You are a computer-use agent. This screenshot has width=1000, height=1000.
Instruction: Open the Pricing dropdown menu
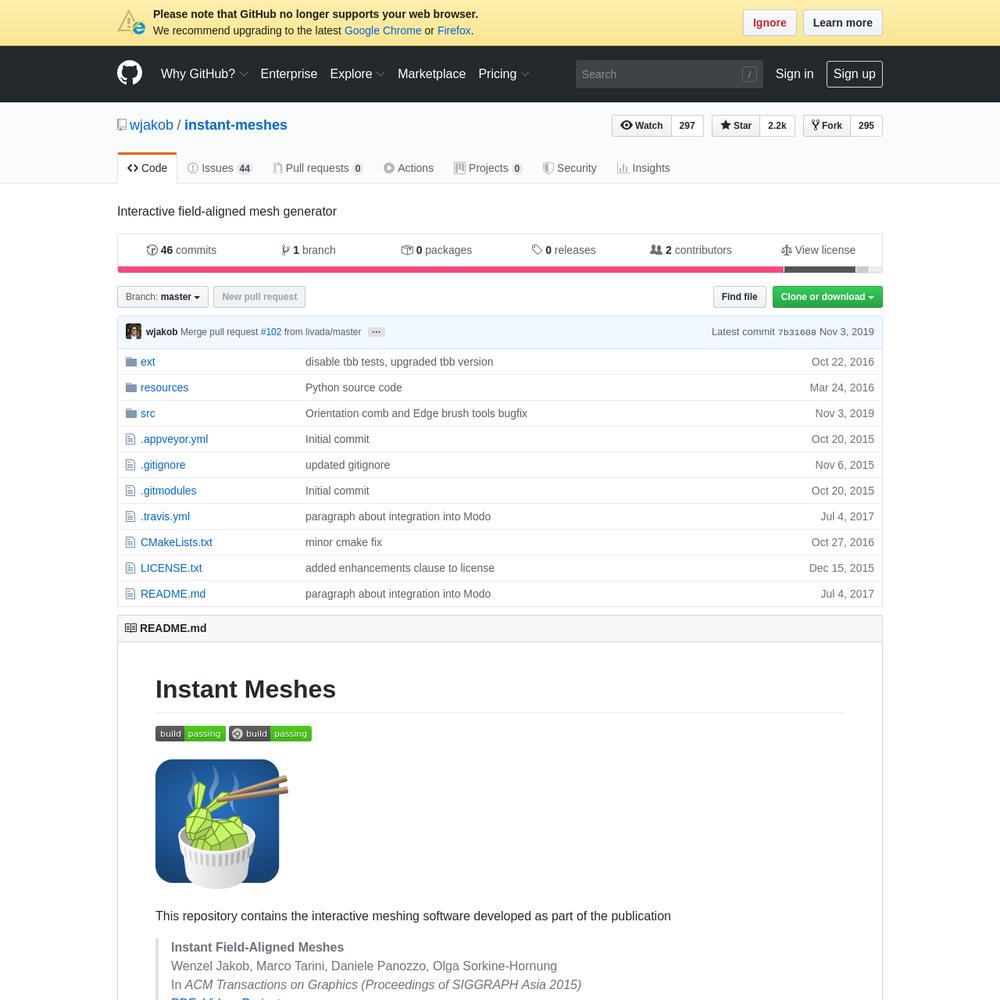[504, 74]
